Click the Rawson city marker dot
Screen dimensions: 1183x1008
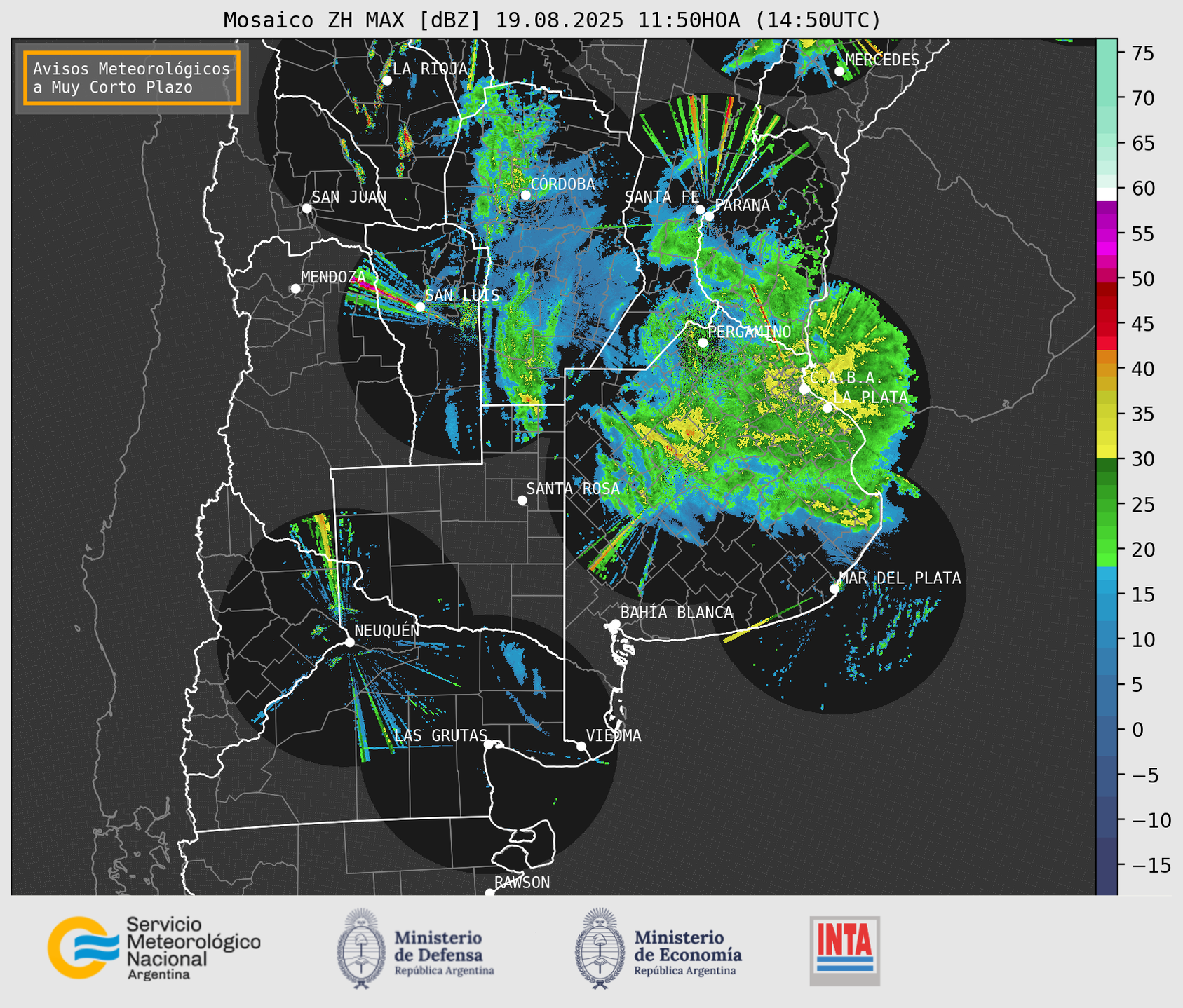pos(489,892)
